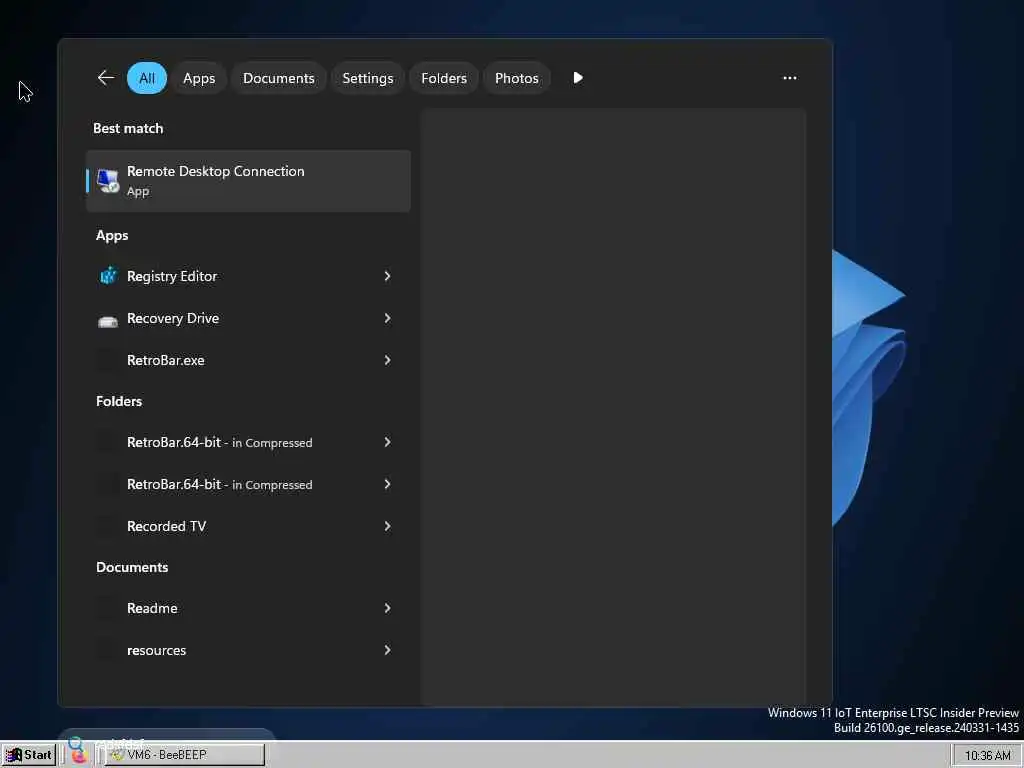Switch to the Documents filter
Screen dimensions: 1024x768
pyautogui.click(x=279, y=78)
